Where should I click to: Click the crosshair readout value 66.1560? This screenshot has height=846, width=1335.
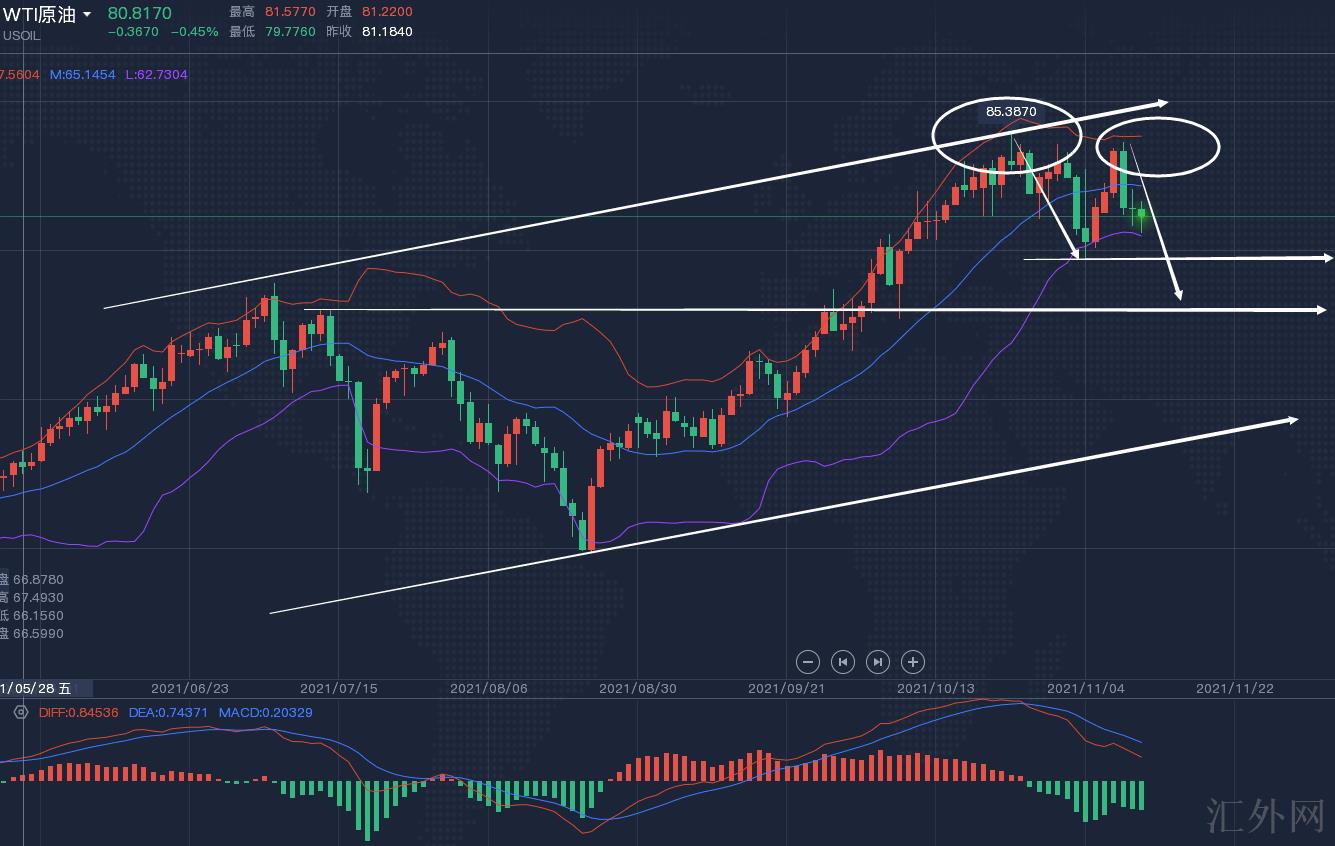pyautogui.click(x=37, y=616)
